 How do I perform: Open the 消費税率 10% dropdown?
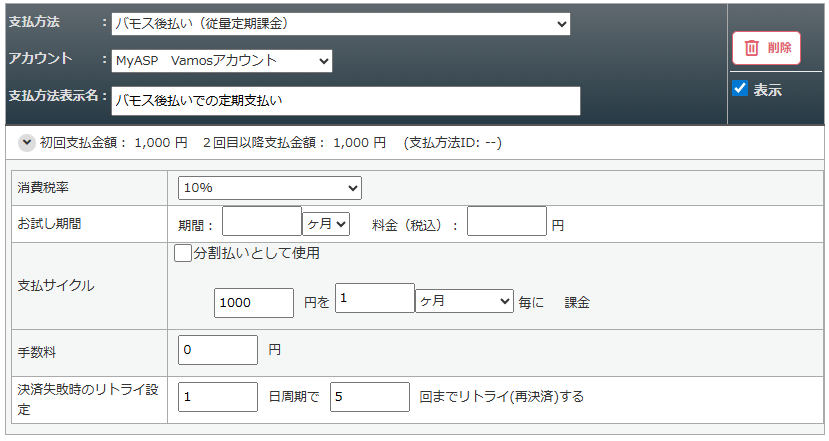click(x=269, y=188)
